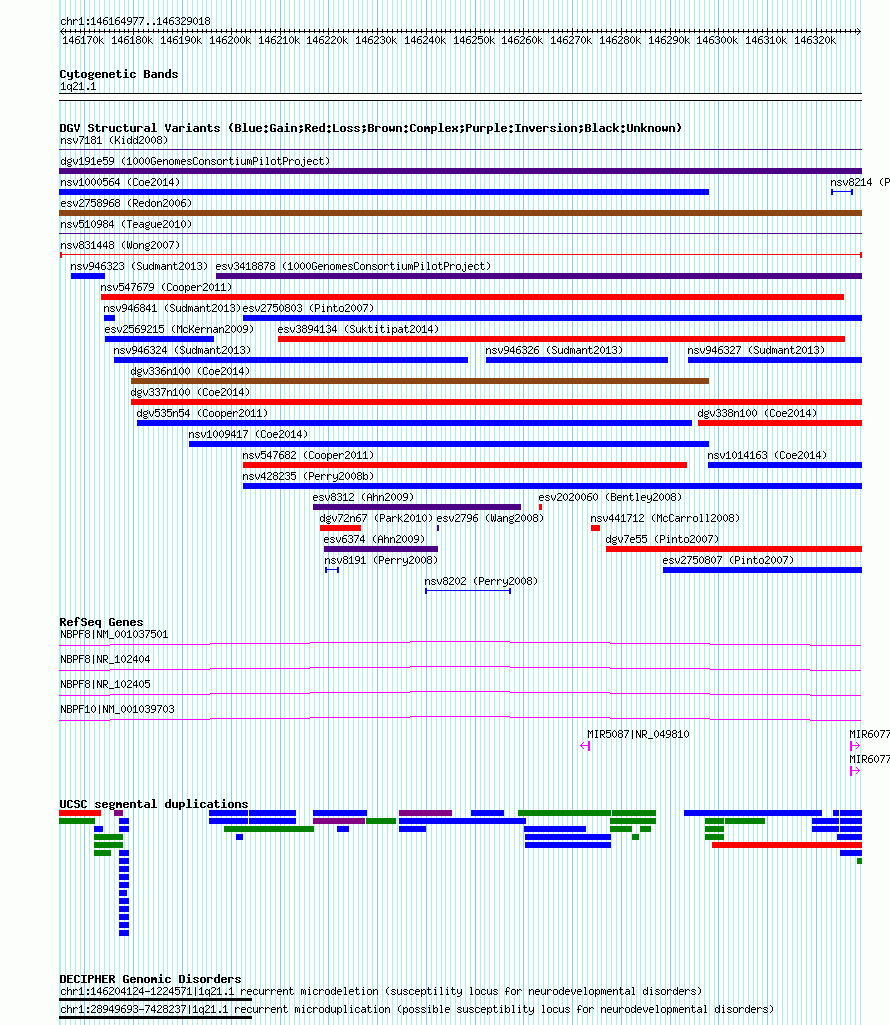Open esv8312 (Ahn2009) purple bar
The image size is (890, 1025).
coord(417,507)
